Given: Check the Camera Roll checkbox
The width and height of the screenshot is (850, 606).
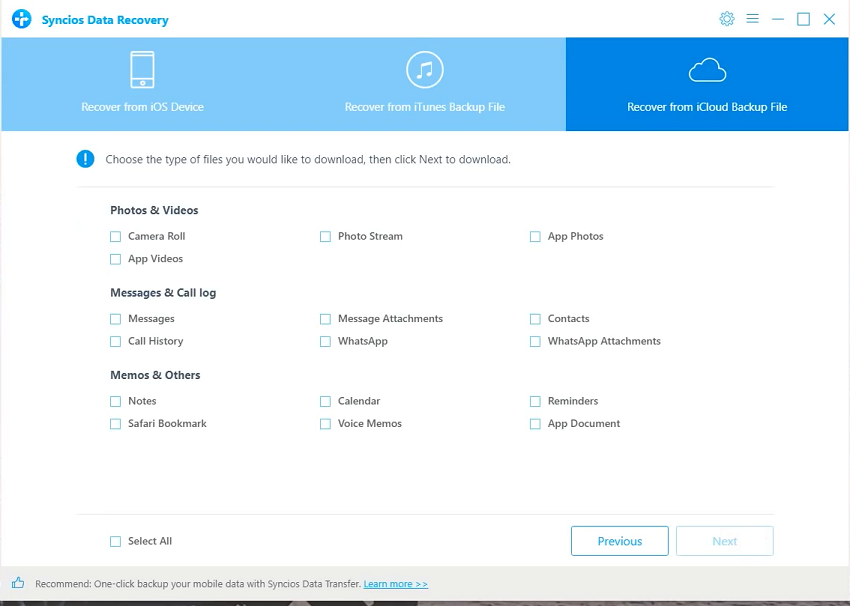Looking at the screenshot, I should coord(115,236).
